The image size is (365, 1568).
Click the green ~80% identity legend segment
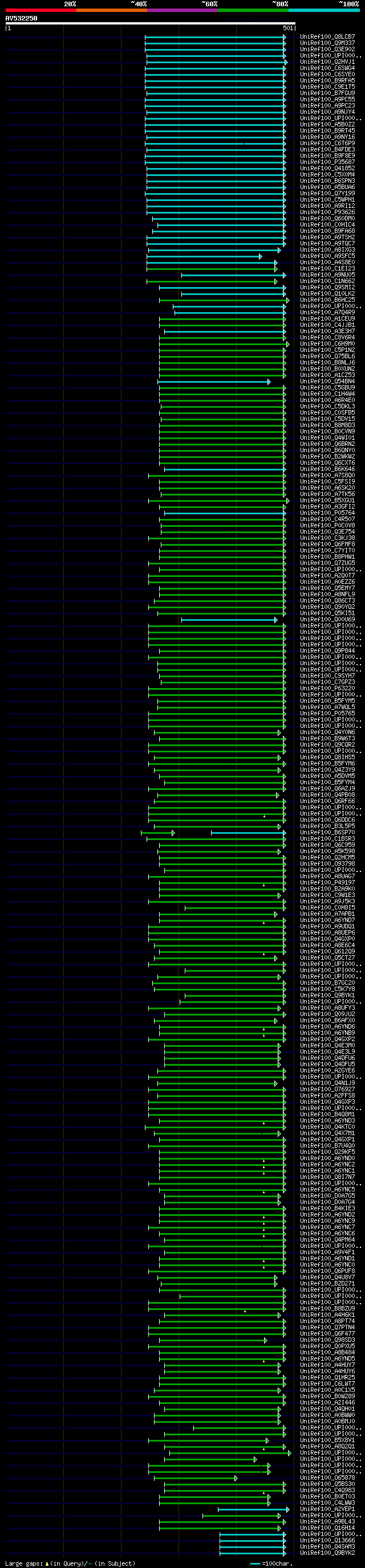point(253,10)
